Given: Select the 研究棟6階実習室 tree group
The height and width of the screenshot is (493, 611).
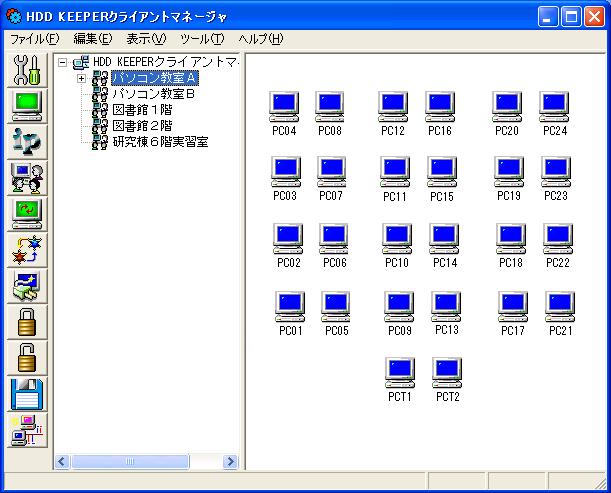Looking at the screenshot, I should tap(160, 142).
